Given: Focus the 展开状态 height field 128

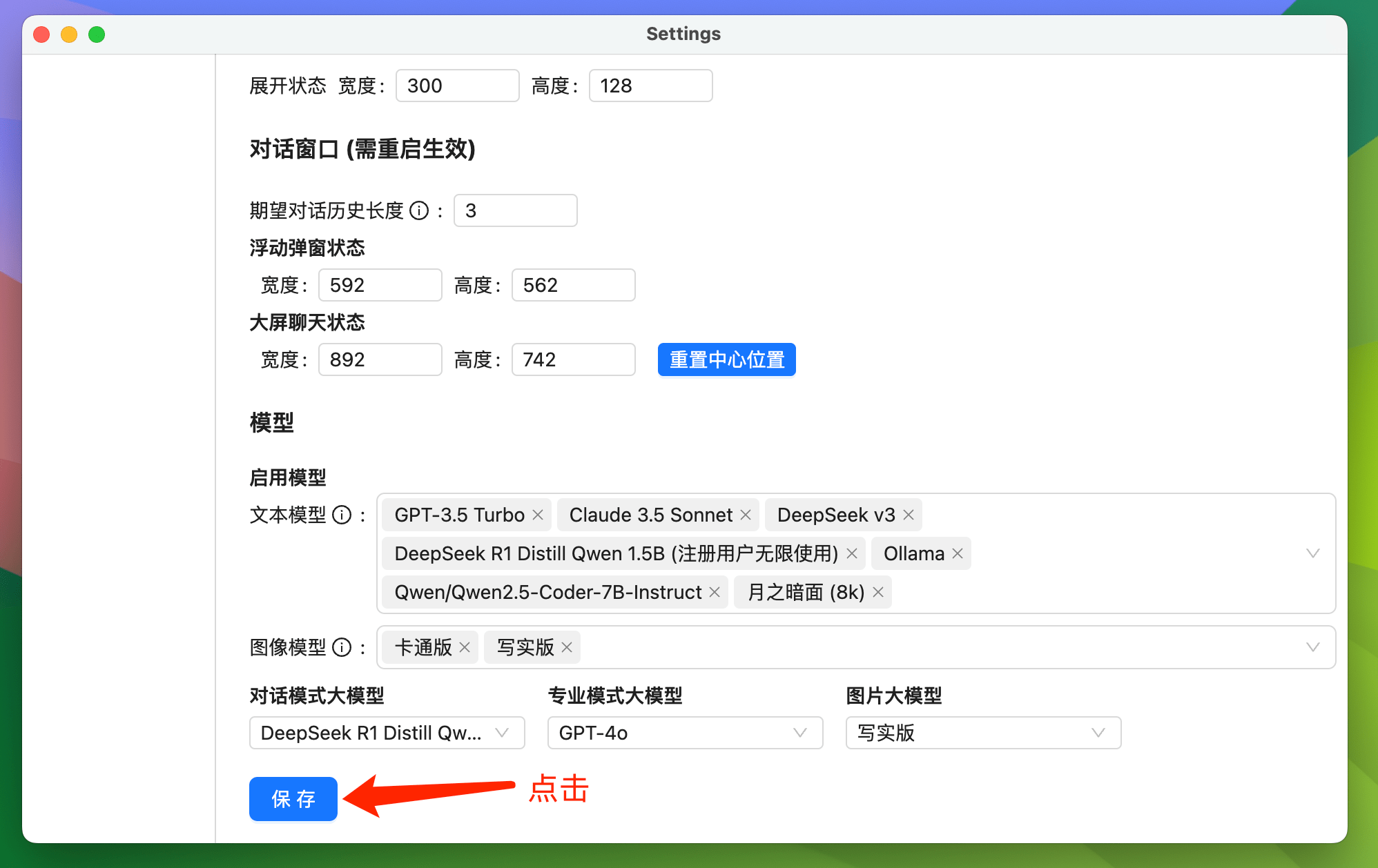Looking at the screenshot, I should coord(651,86).
